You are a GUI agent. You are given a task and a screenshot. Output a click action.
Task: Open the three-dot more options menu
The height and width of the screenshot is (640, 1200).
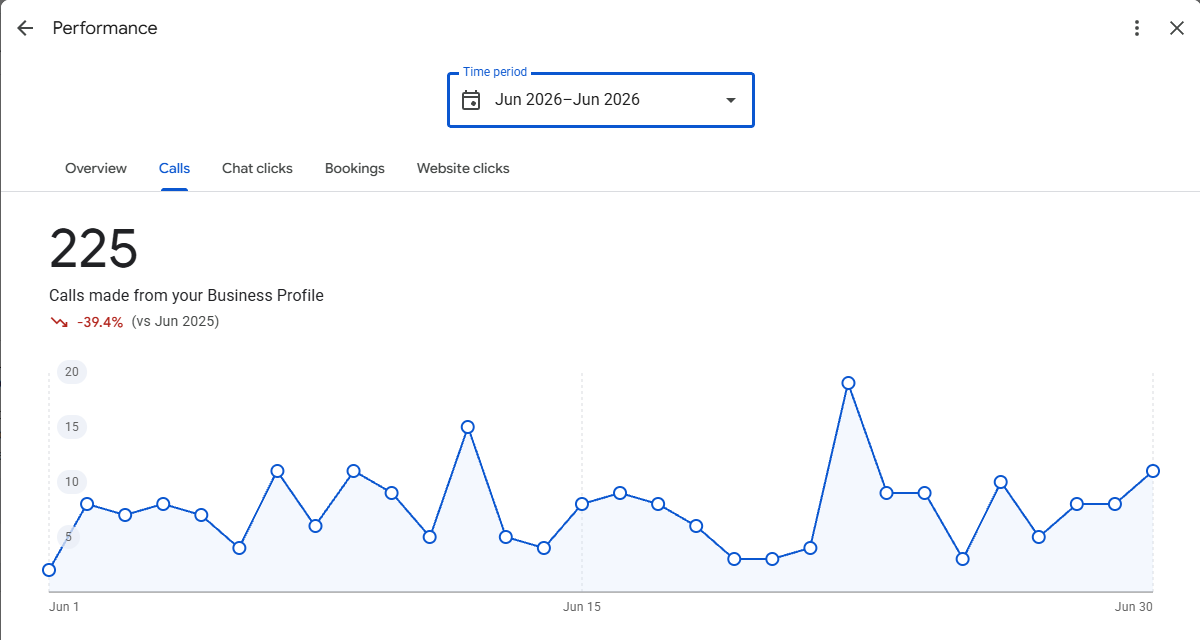[x=1136, y=28]
